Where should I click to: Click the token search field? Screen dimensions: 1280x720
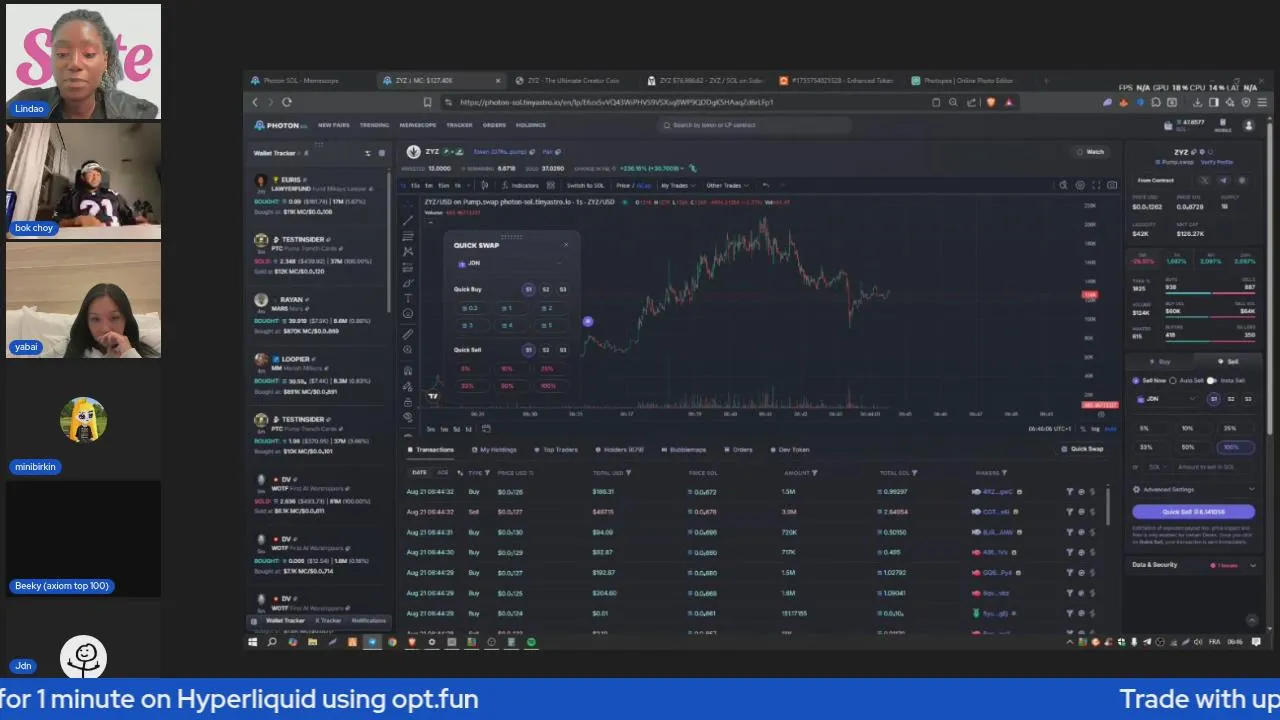[755, 125]
